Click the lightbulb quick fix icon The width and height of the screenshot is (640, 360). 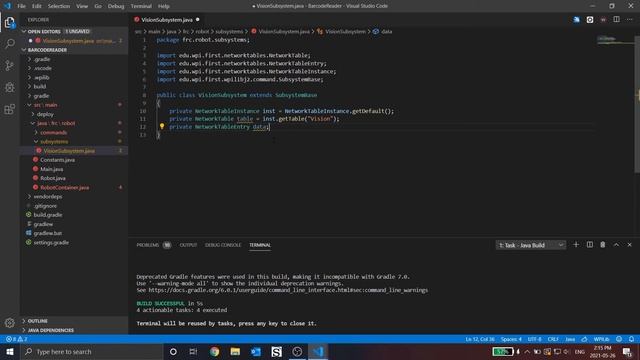click(x=162, y=127)
